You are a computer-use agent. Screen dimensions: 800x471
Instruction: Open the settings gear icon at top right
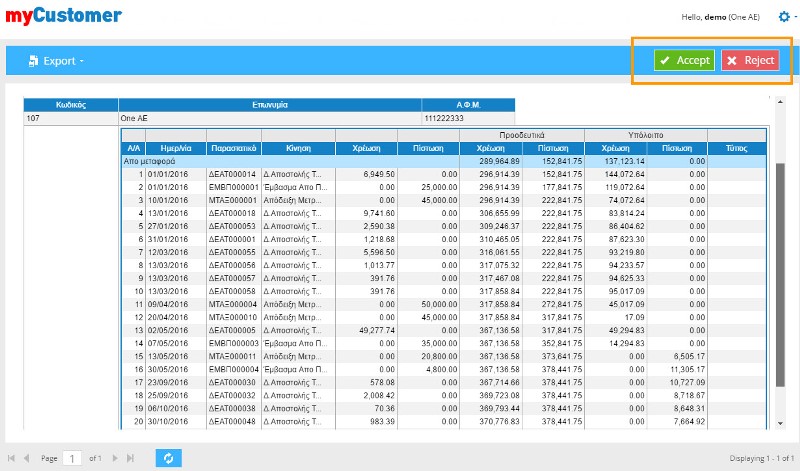783,17
